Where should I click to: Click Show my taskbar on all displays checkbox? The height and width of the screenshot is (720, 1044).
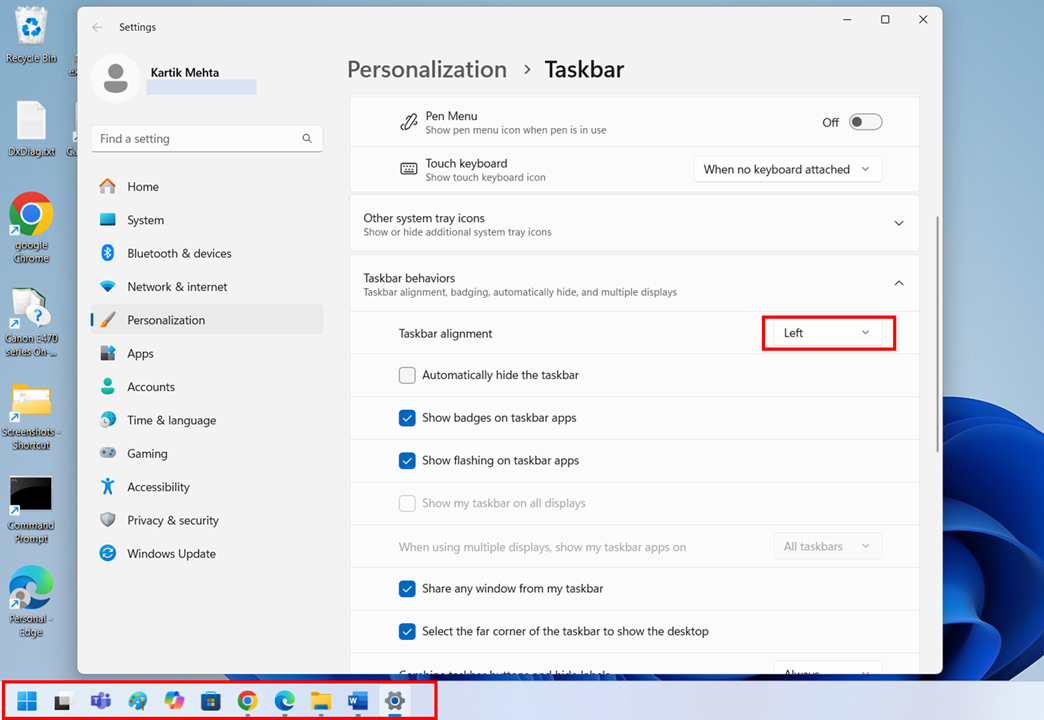click(407, 503)
